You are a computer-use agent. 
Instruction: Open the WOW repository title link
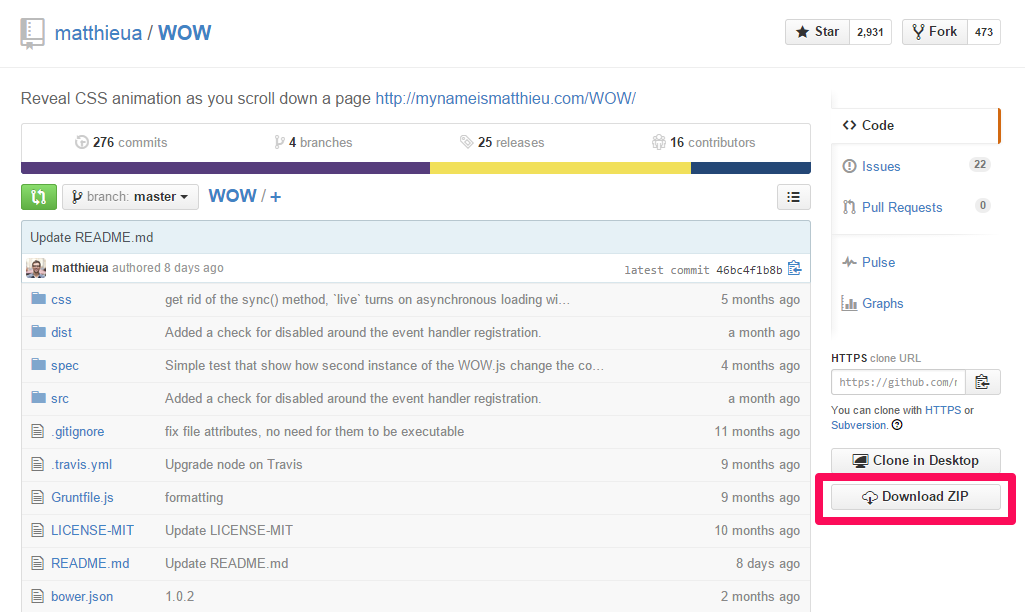click(184, 33)
